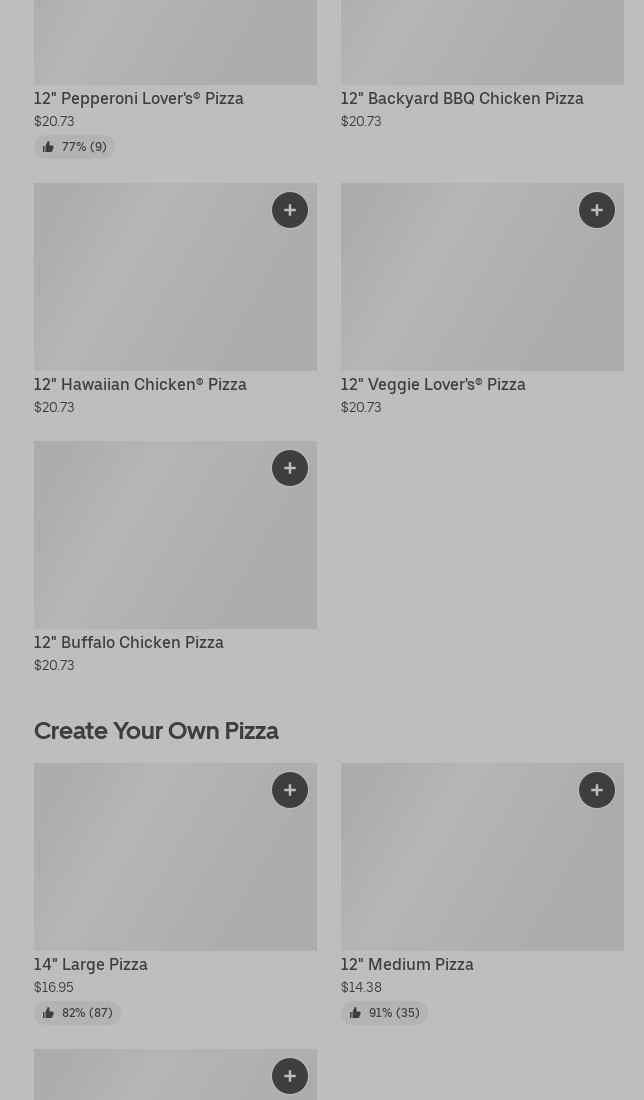644x1100 pixels.
Task: Open 12" Backyard BBQ Chicken Pizza title
Action: coord(462,99)
